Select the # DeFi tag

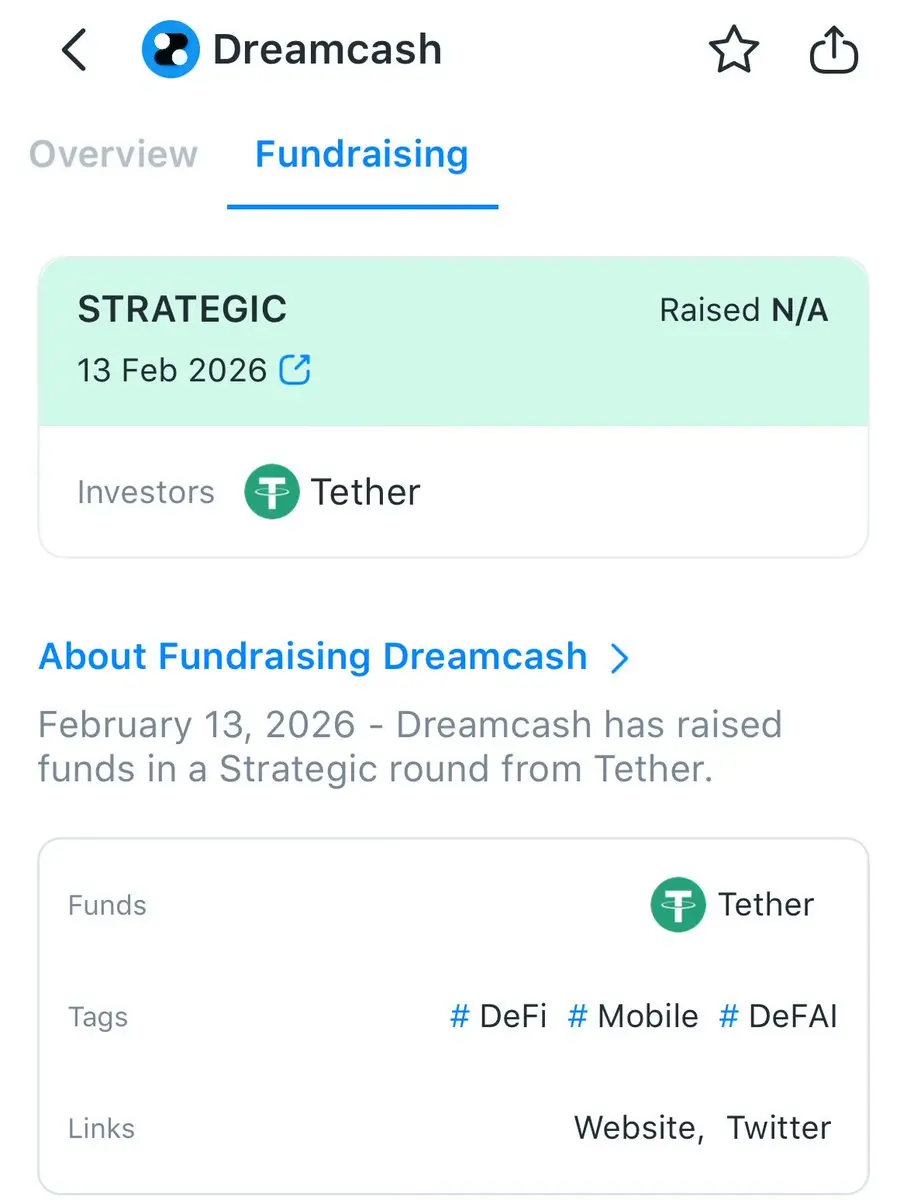(x=499, y=1017)
